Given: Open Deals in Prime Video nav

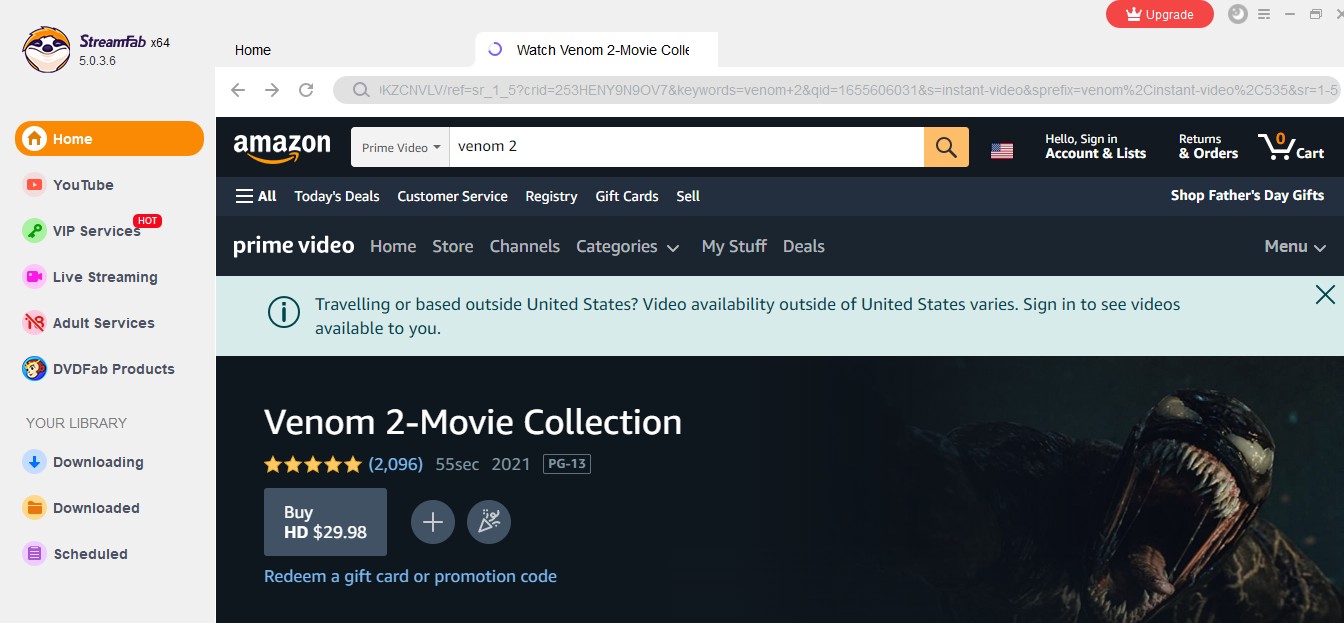Looking at the screenshot, I should (804, 246).
